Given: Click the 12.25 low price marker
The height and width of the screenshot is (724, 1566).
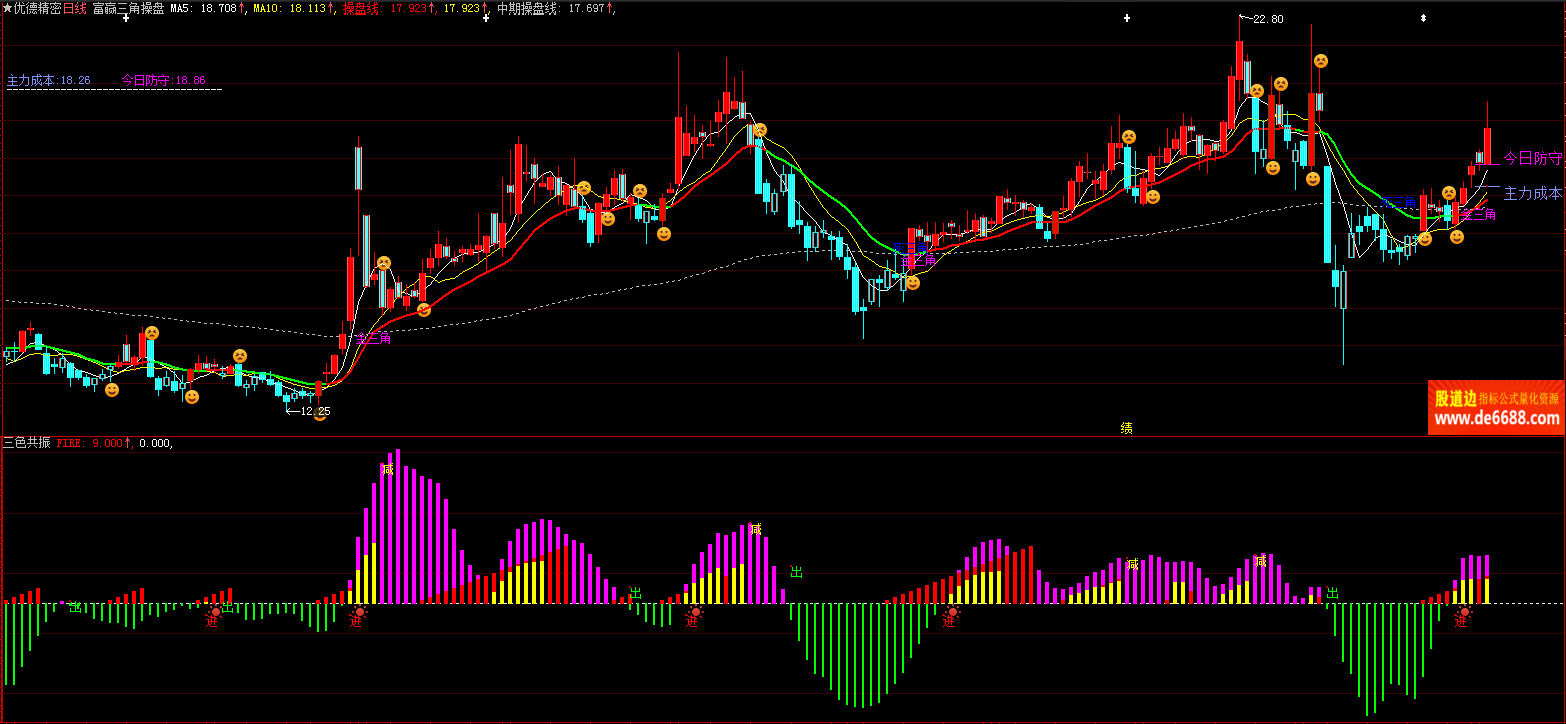Looking at the screenshot, I should 315,410.
